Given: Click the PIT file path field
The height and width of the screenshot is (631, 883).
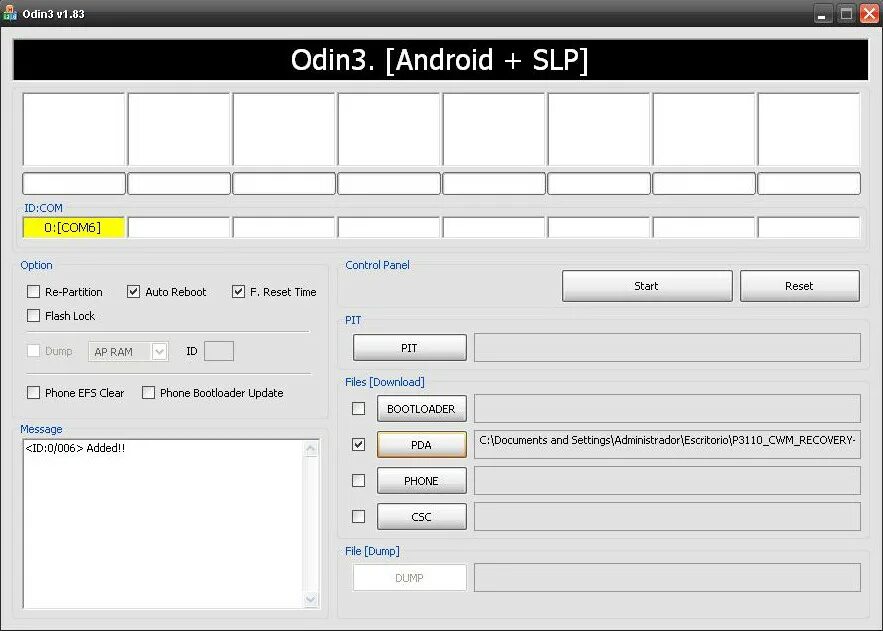Looking at the screenshot, I should pyautogui.click(x=667, y=347).
